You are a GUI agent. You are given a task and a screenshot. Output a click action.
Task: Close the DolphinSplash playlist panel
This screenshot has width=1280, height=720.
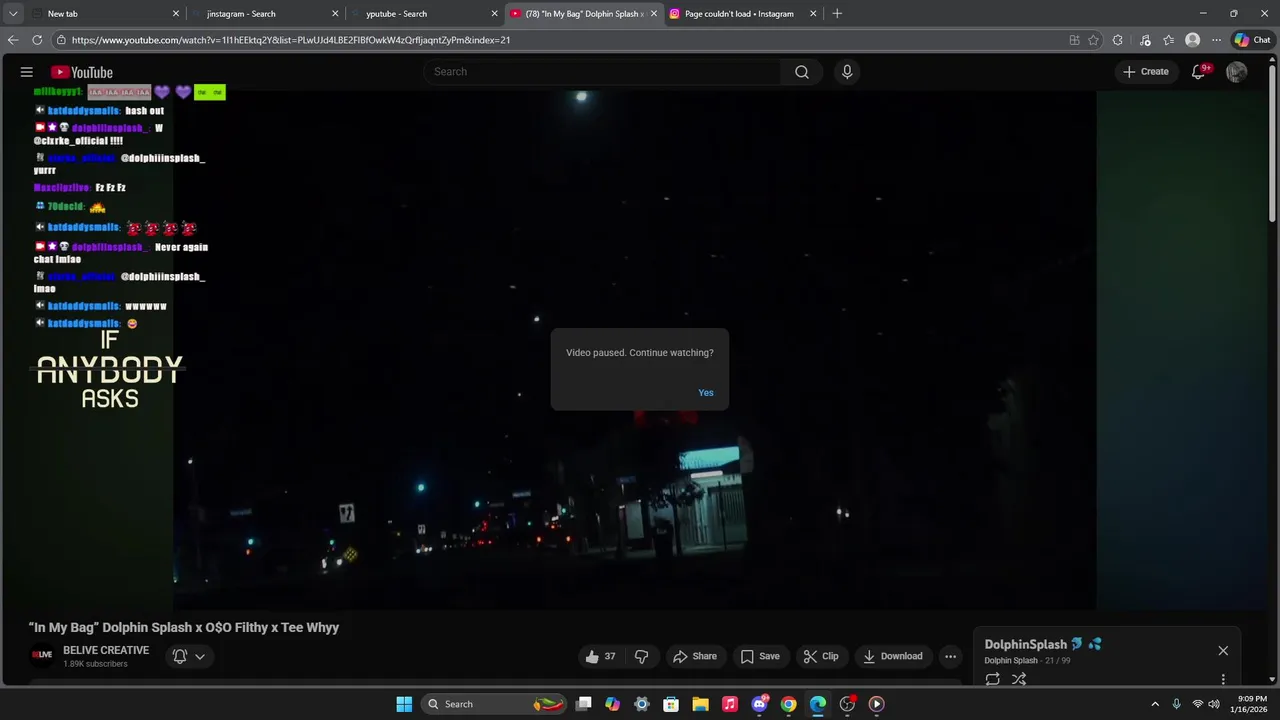click(x=1223, y=651)
